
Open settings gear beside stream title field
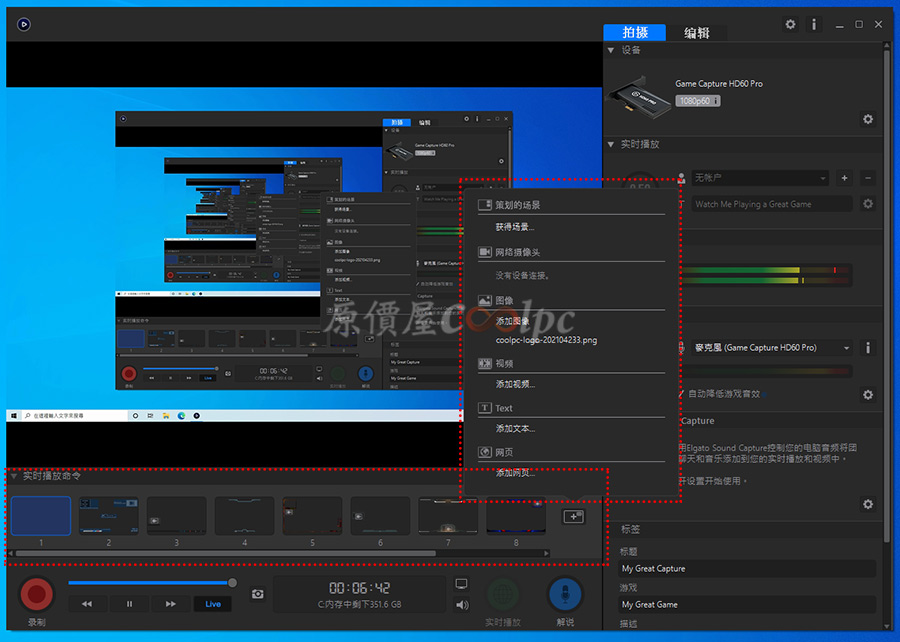[x=868, y=204]
